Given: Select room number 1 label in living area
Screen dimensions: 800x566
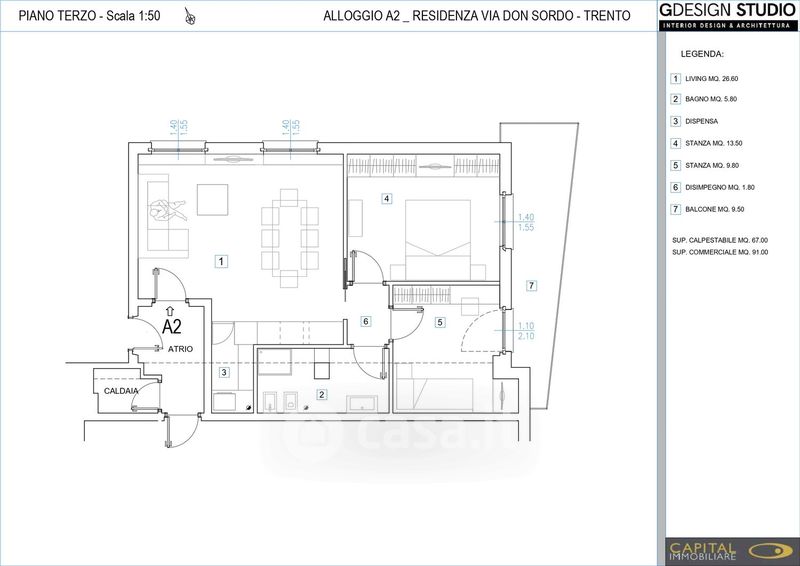Looking at the screenshot, I should pyautogui.click(x=221, y=261).
